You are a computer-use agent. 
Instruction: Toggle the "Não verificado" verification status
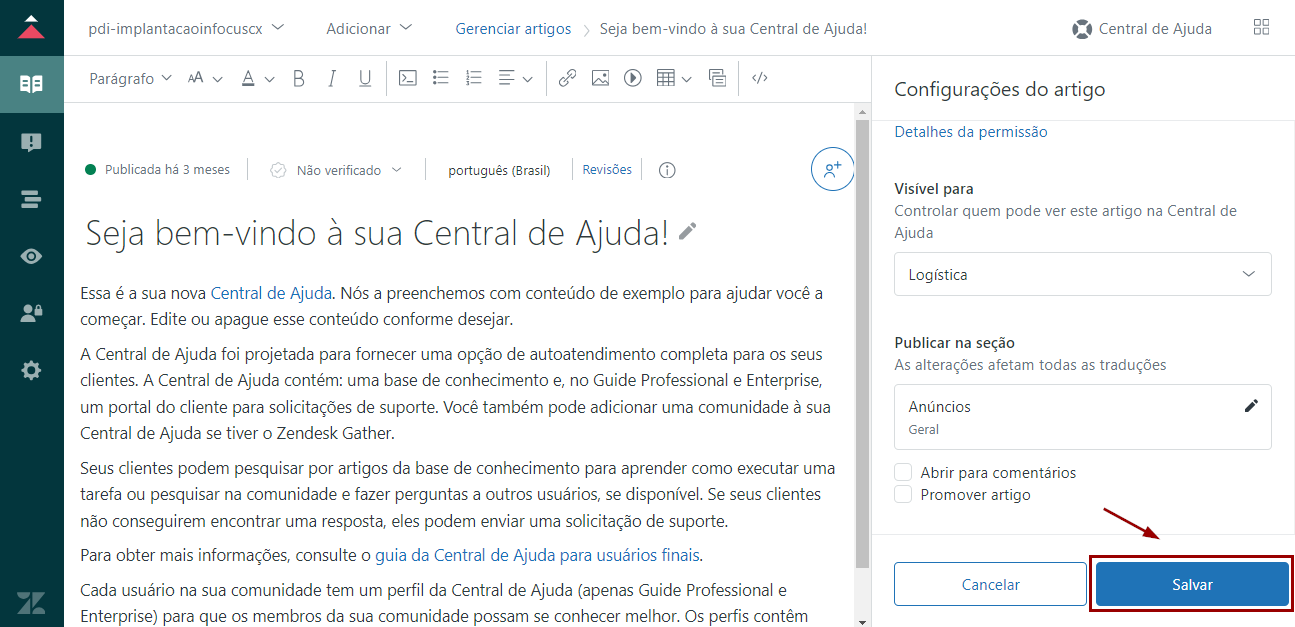click(337, 170)
